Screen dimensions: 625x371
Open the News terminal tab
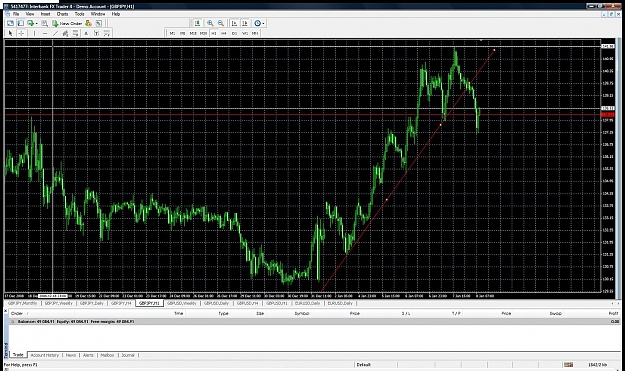(x=71, y=355)
